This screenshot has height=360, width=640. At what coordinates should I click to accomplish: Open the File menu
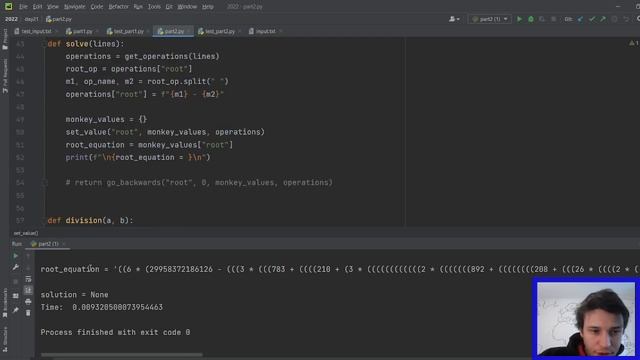pyautogui.click(x=23, y=7)
